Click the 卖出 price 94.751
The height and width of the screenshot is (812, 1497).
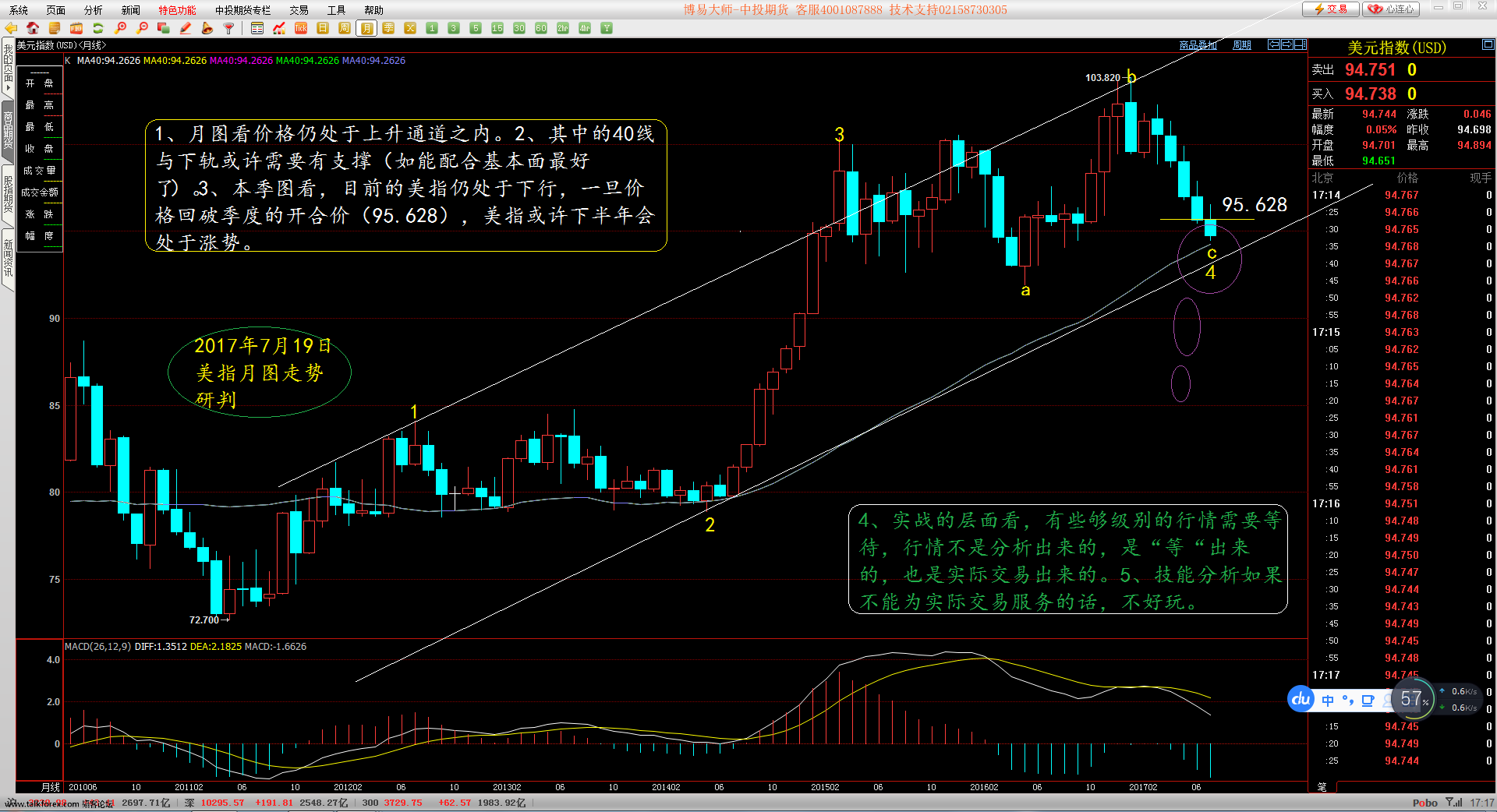coord(1370,70)
